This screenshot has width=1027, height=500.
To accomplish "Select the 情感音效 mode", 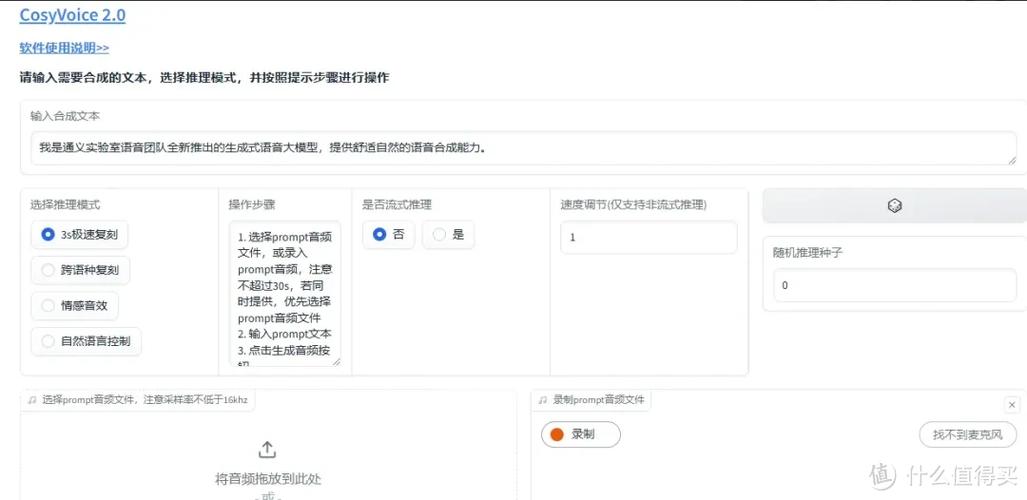I will [x=75, y=305].
